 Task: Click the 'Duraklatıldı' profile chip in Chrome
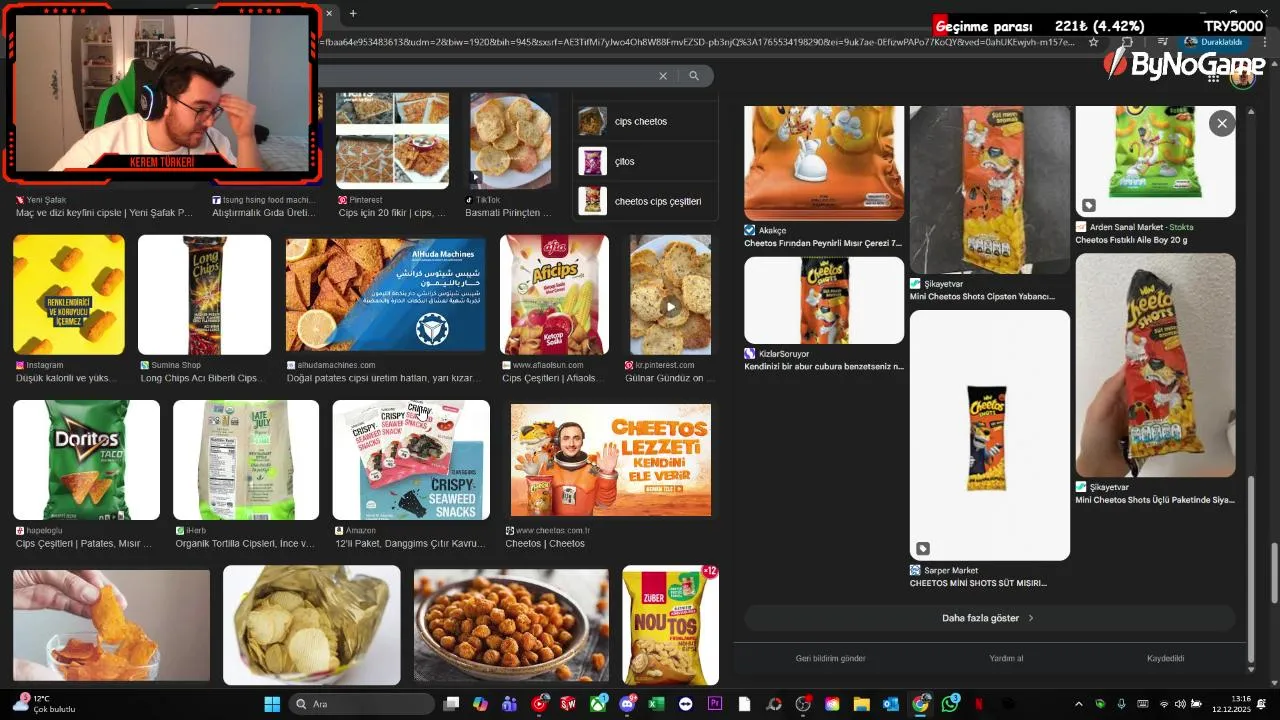pyautogui.click(x=1214, y=42)
